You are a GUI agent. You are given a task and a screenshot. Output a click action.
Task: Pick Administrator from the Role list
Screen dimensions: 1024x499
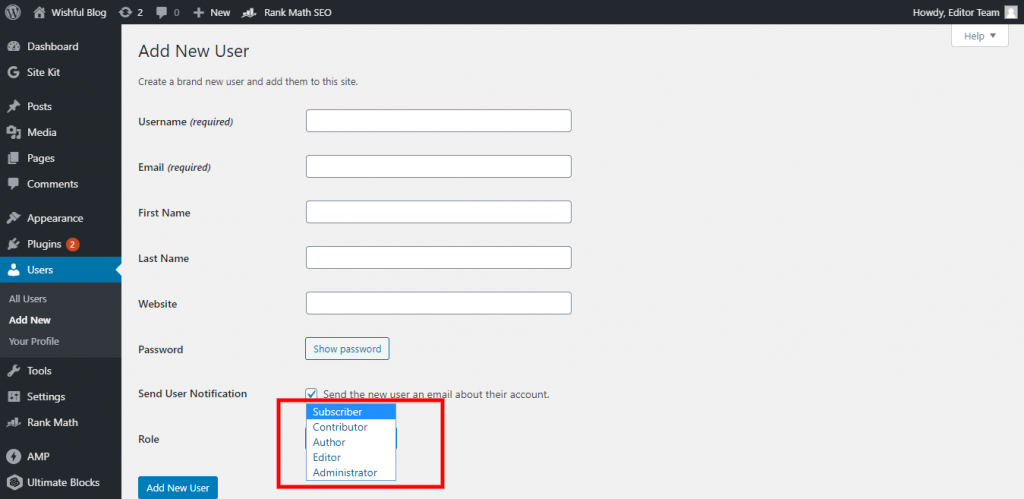point(351,472)
